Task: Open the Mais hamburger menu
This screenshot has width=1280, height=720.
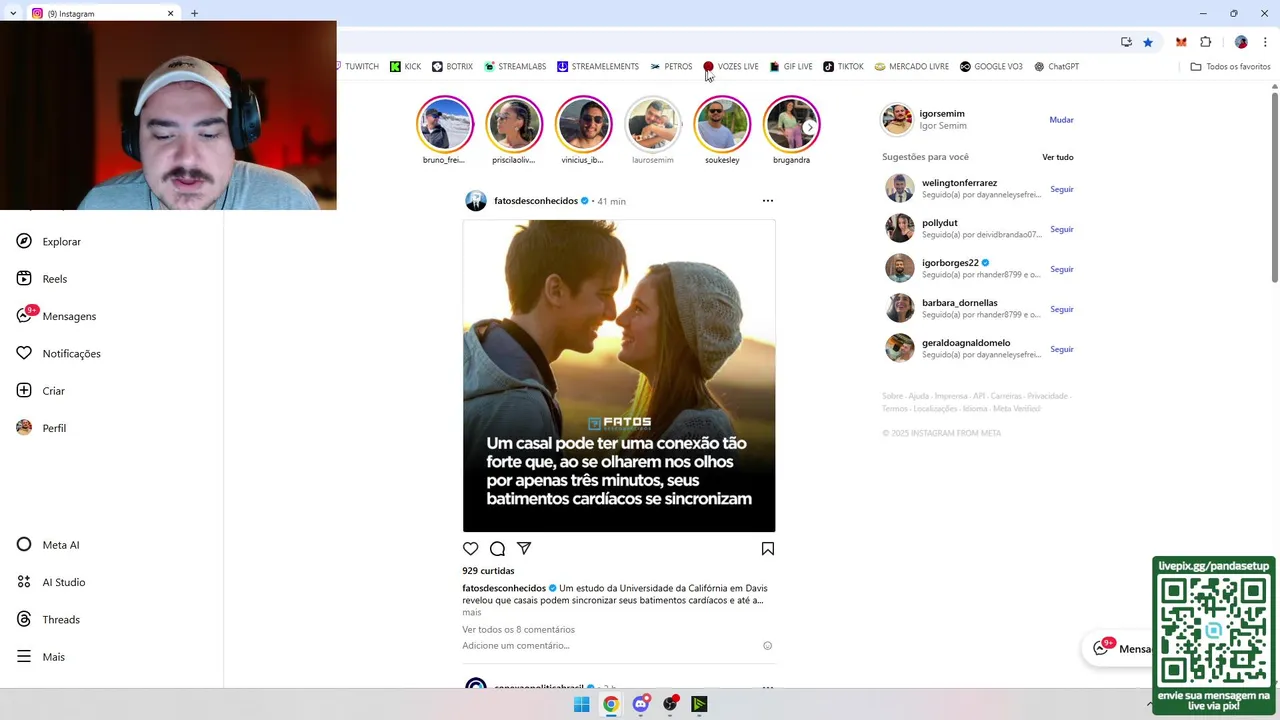Action: (x=40, y=657)
